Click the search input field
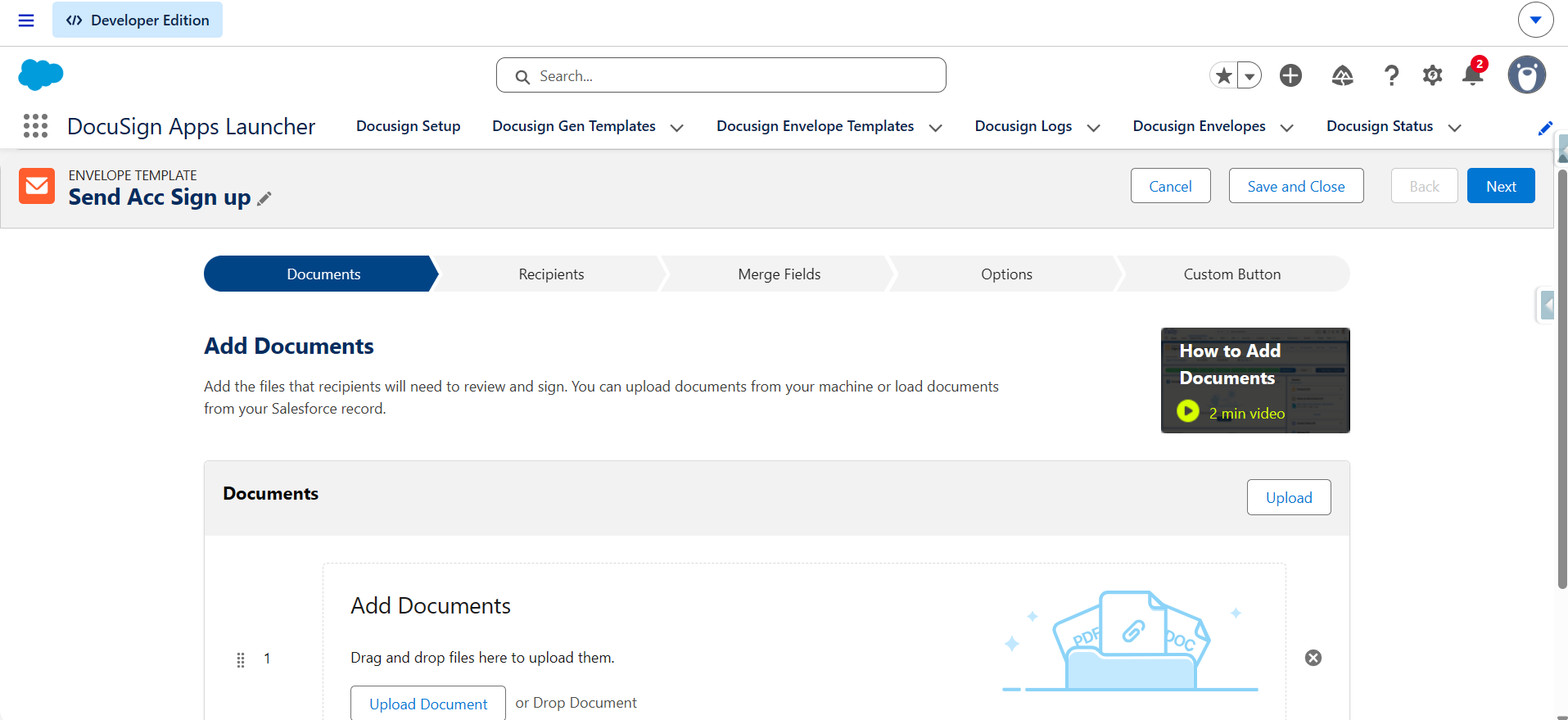Screen dimensions: 1568x720 pos(721,75)
